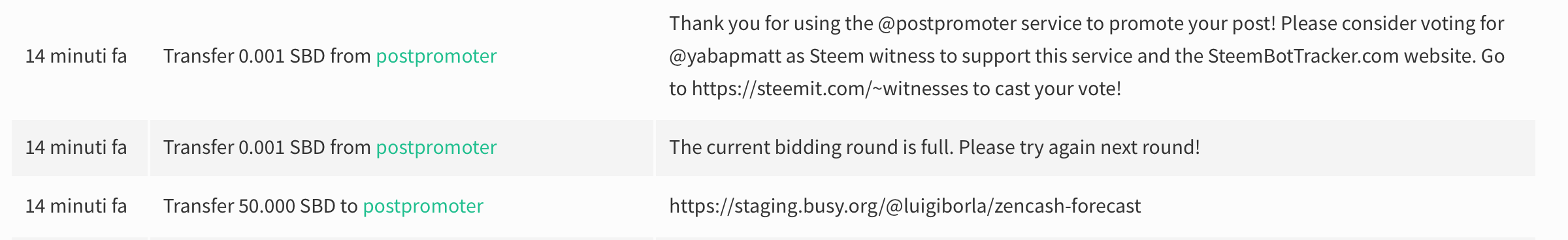Click 'Please try again next round!' text
Image resolution: width=1568 pixels, height=240 pixels.
click(x=1079, y=147)
